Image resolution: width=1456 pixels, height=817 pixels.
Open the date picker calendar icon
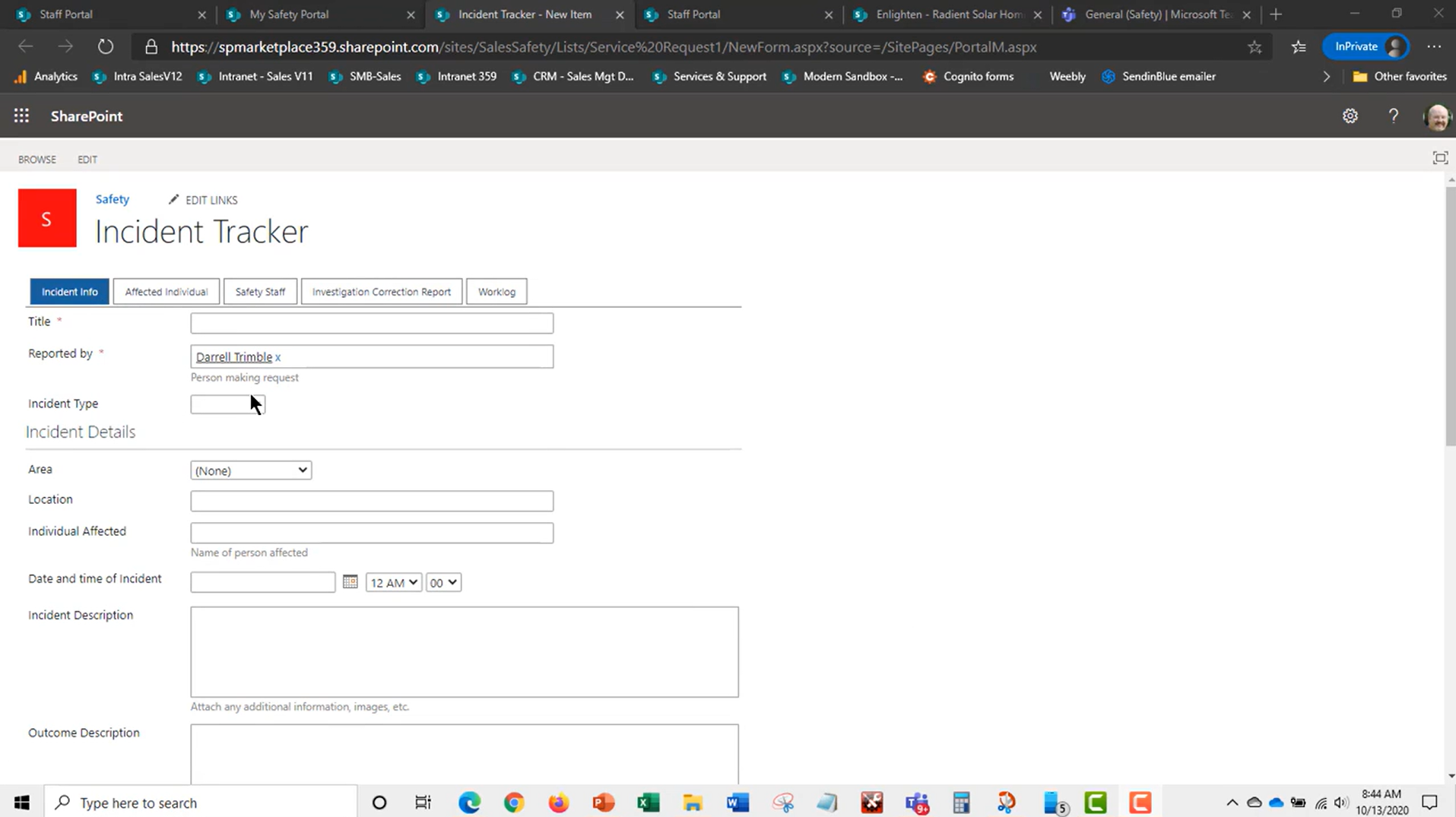(x=350, y=581)
